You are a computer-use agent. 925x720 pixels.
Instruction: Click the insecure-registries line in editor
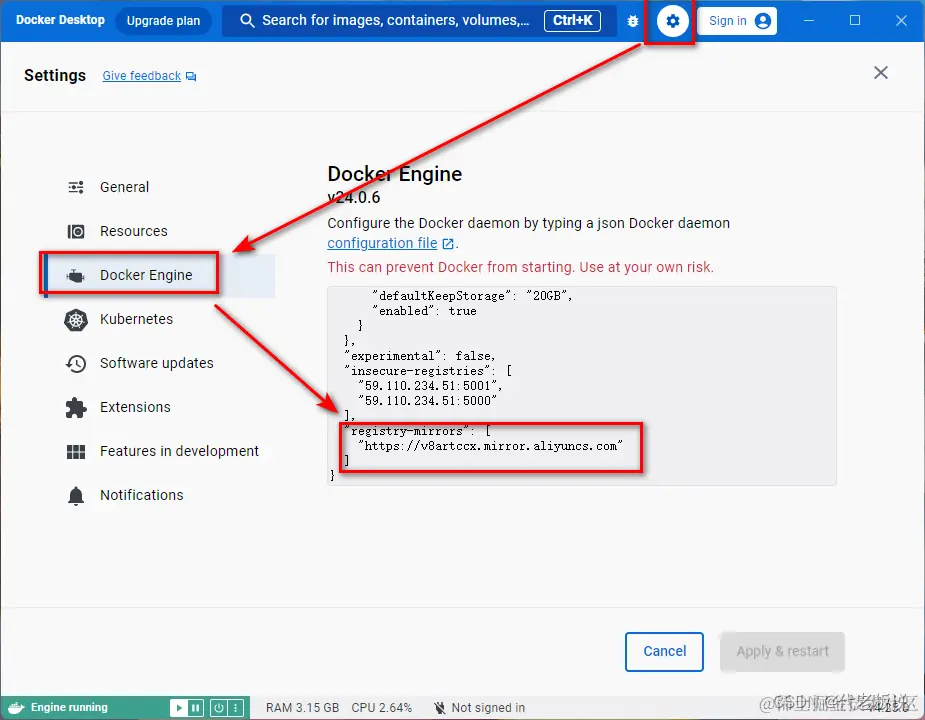pos(428,371)
